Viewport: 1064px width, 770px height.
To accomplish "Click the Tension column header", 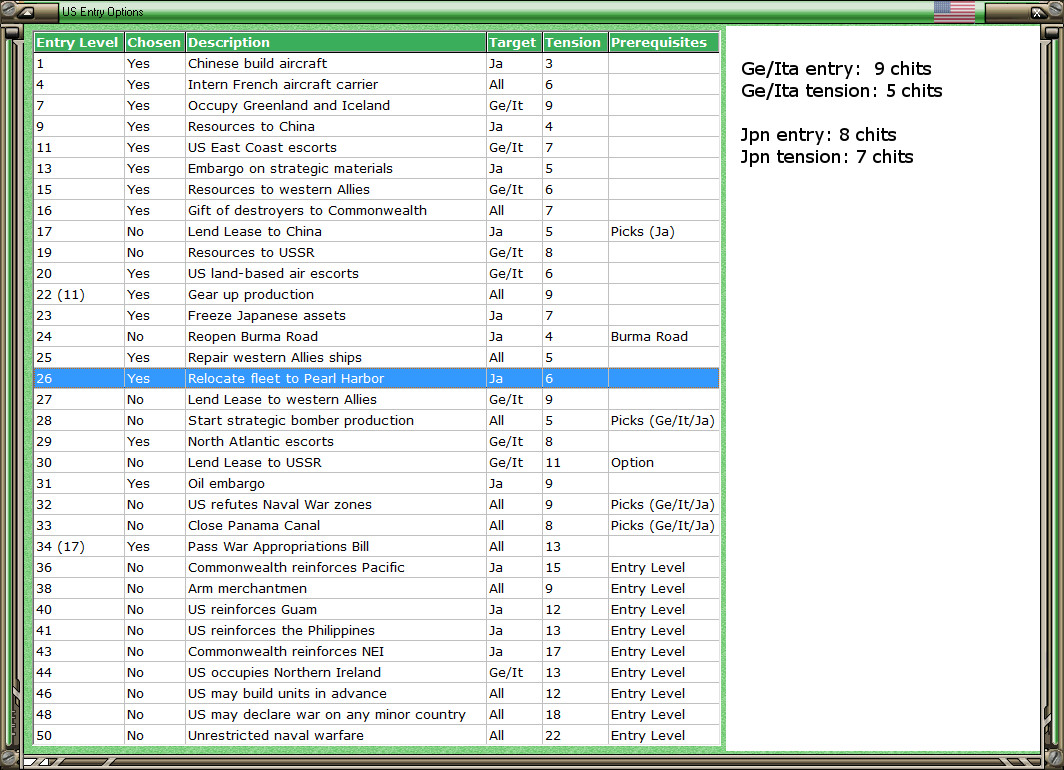I will point(575,42).
